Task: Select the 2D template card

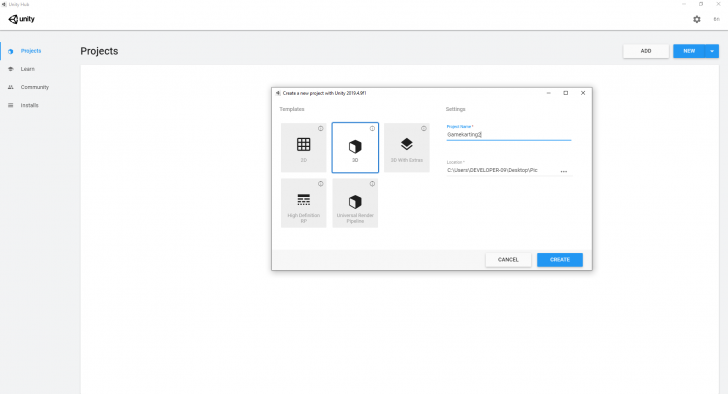Action: (x=304, y=148)
